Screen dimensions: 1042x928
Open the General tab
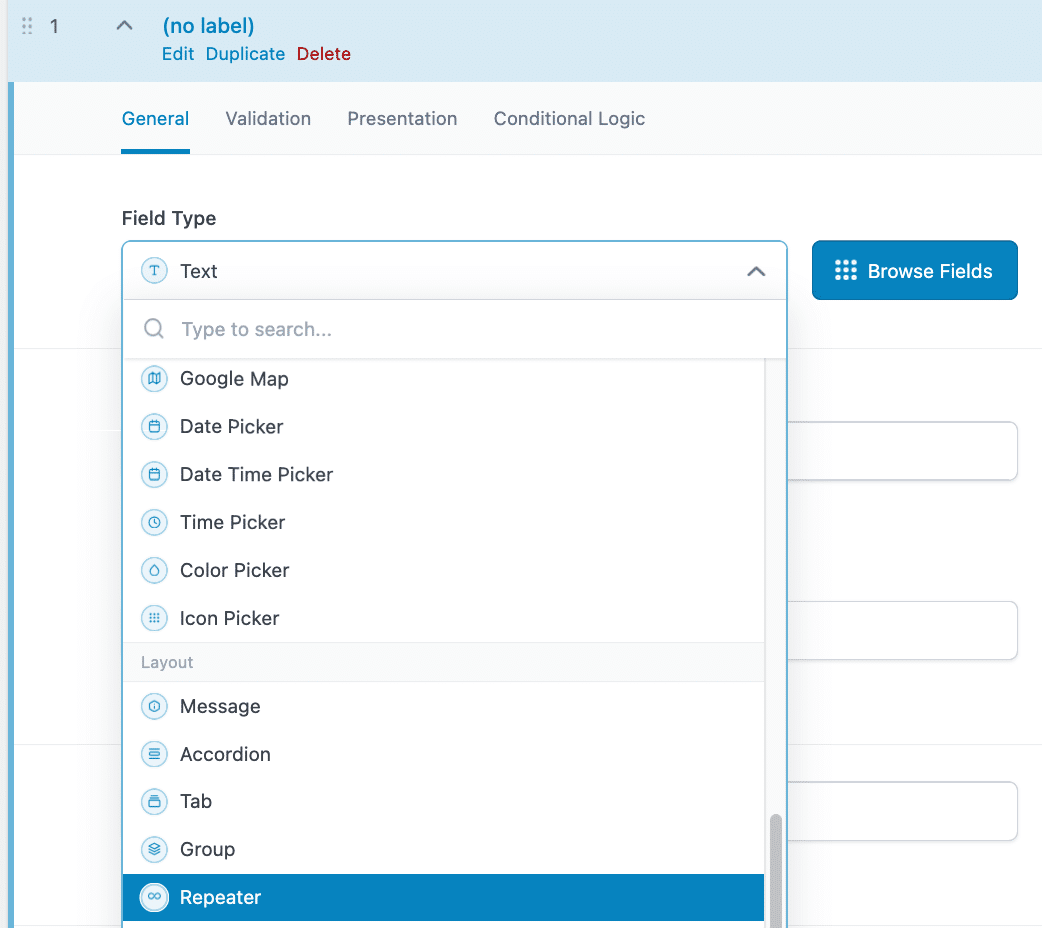[156, 119]
